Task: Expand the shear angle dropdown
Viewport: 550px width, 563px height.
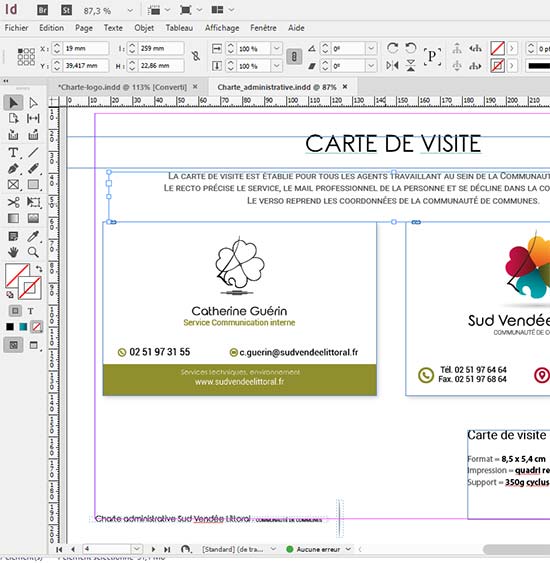Action: pos(371,66)
